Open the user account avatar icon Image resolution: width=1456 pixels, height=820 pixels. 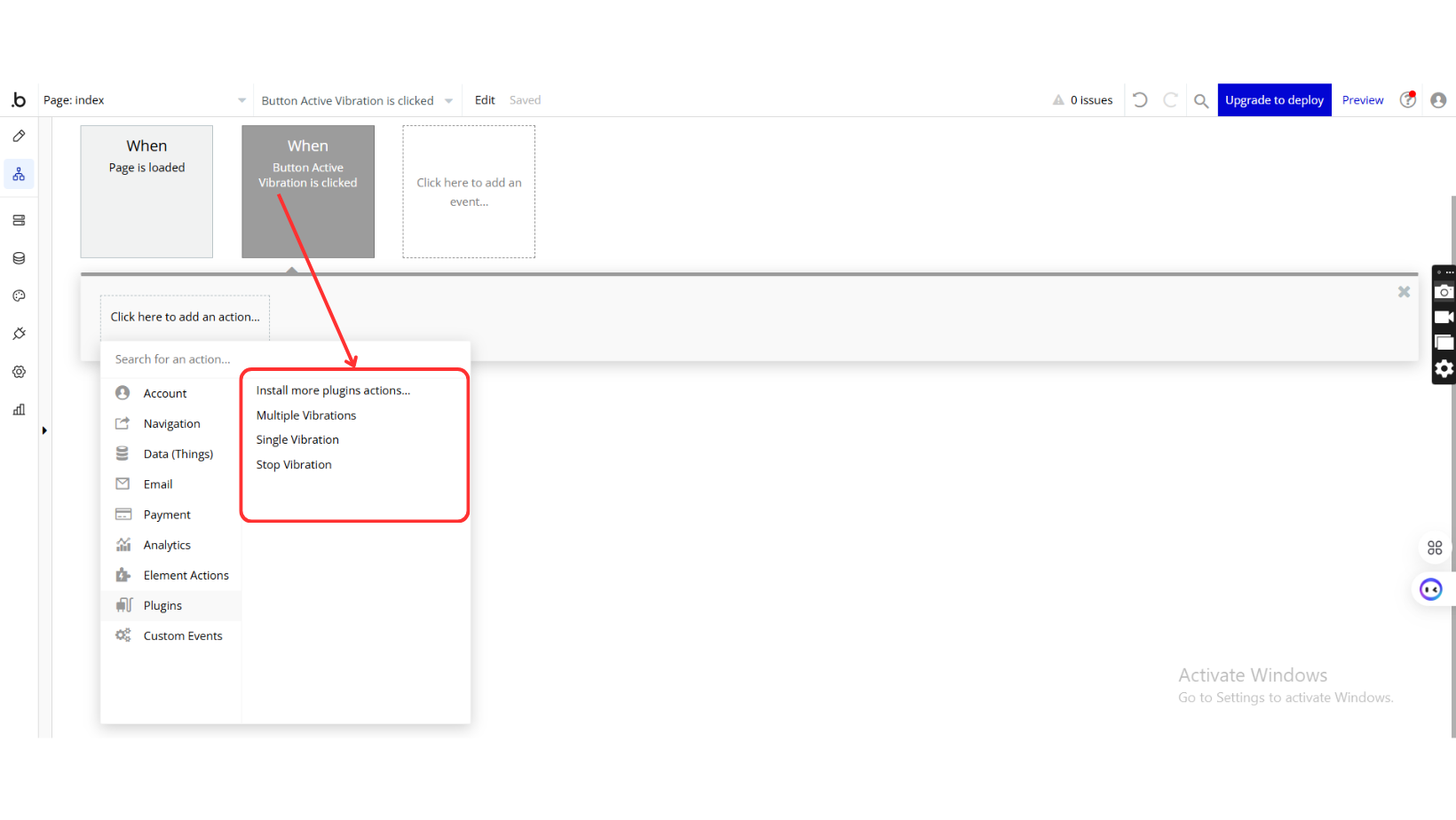[x=1438, y=100]
